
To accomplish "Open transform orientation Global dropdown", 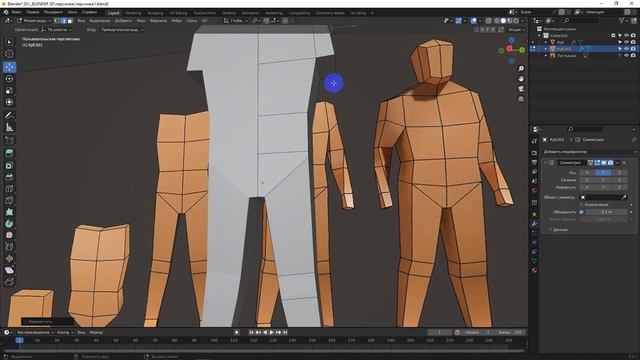I will [x=236, y=20].
